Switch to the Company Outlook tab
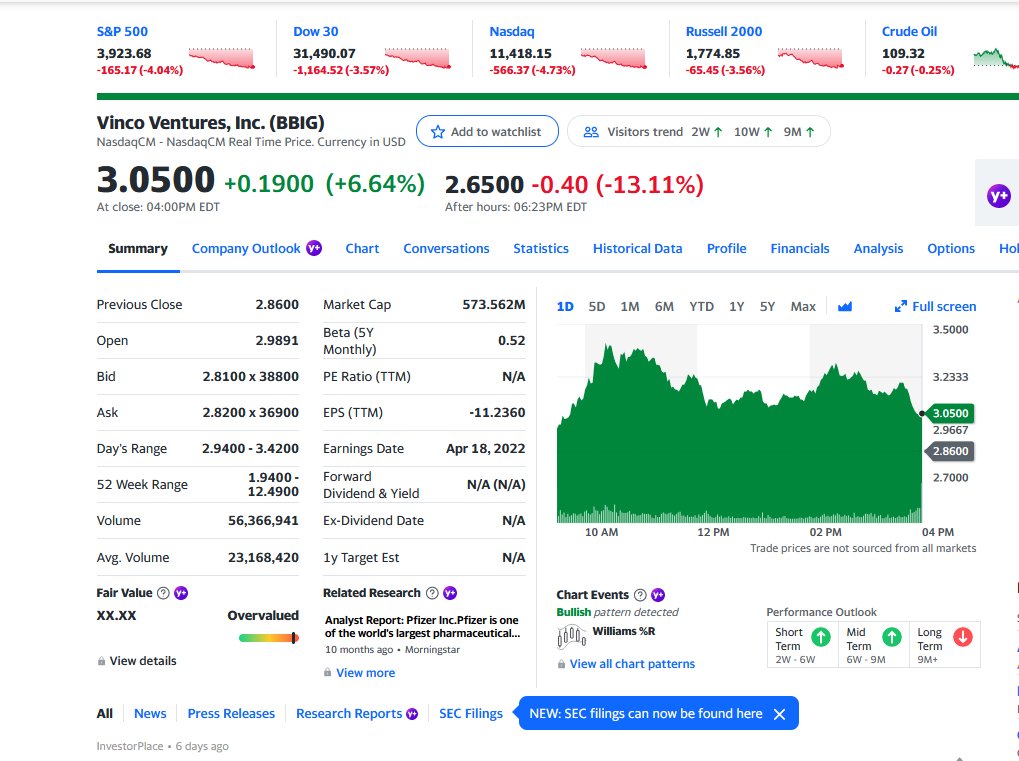1019x761 pixels. coord(246,248)
